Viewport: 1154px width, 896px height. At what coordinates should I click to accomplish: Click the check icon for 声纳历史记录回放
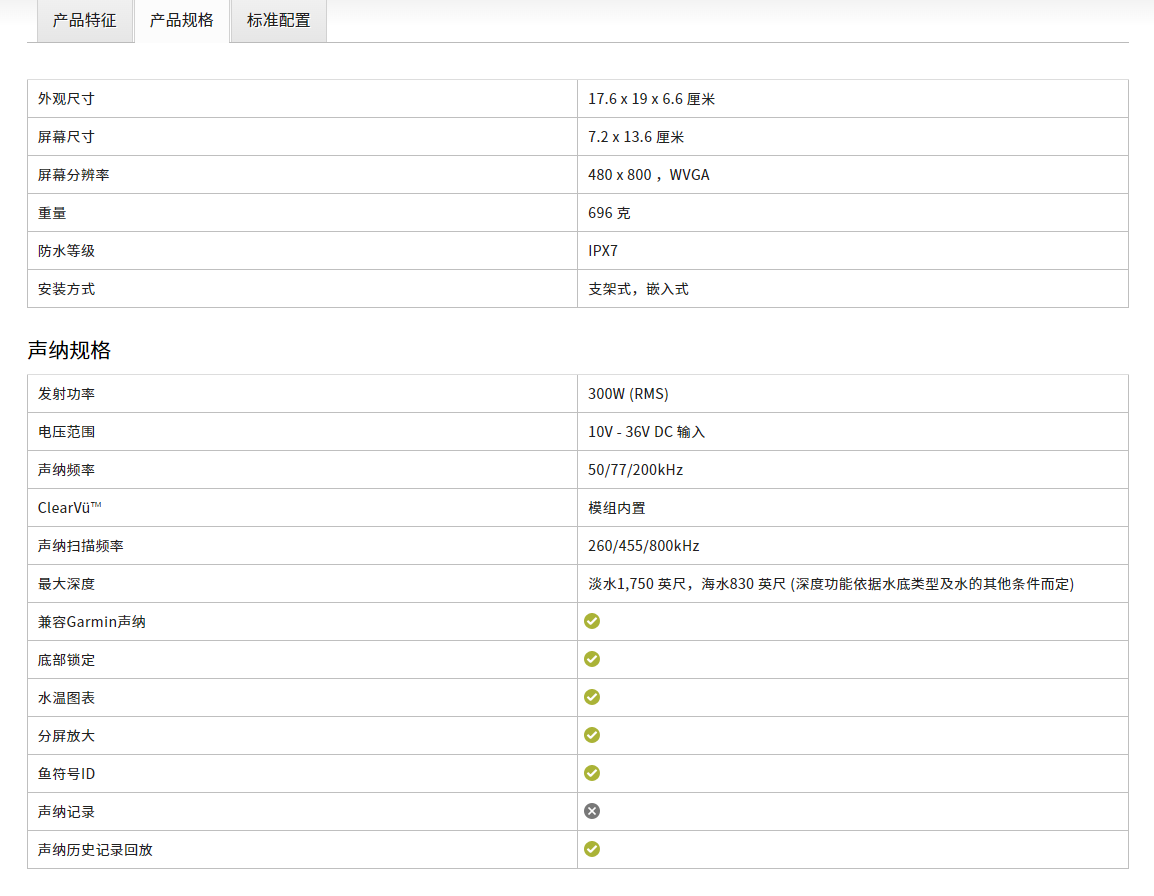click(x=592, y=849)
